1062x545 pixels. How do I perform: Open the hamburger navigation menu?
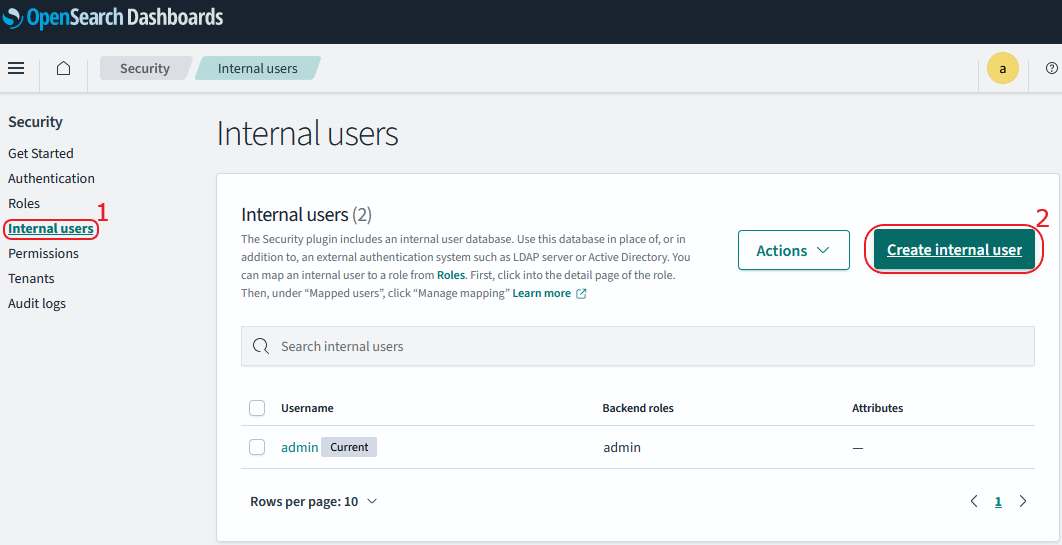pyautogui.click(x=16, y=68)
